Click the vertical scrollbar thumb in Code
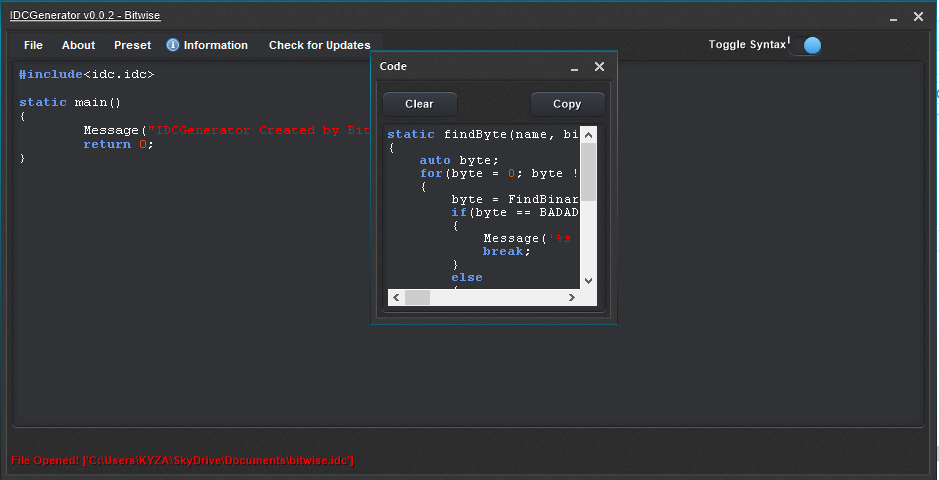 click(588, 172)
